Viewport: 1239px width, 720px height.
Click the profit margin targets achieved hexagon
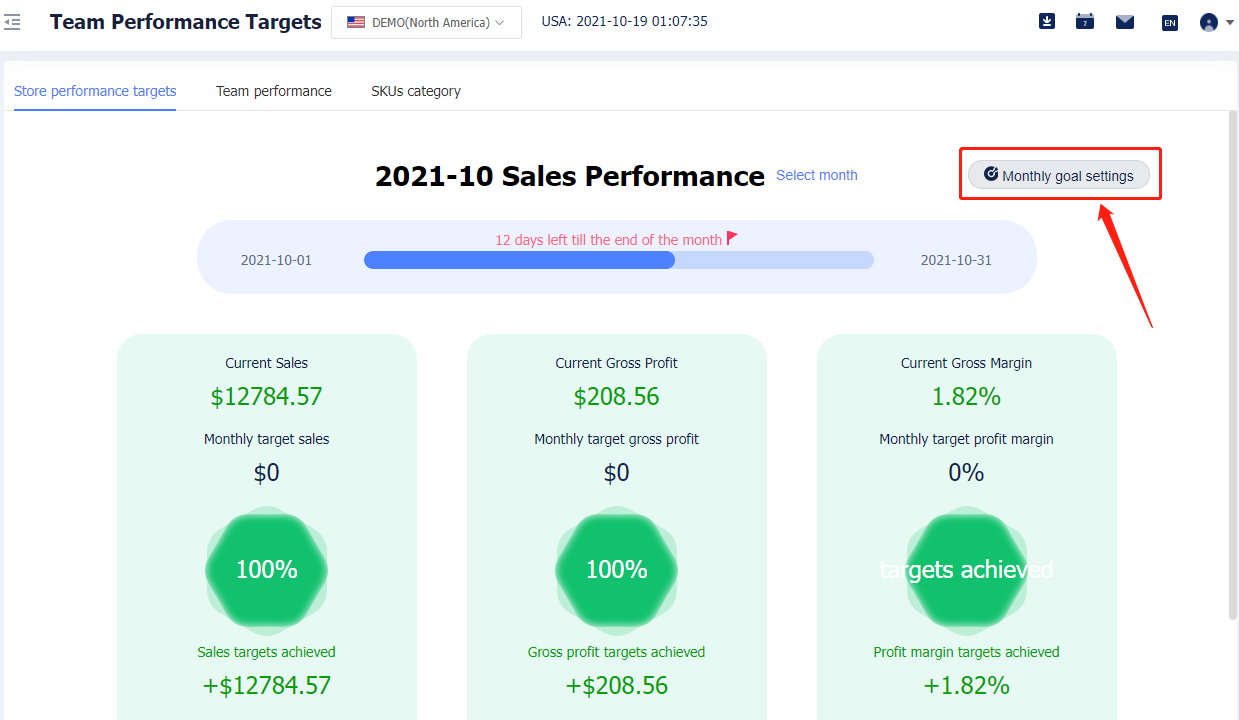pos(966,570)
